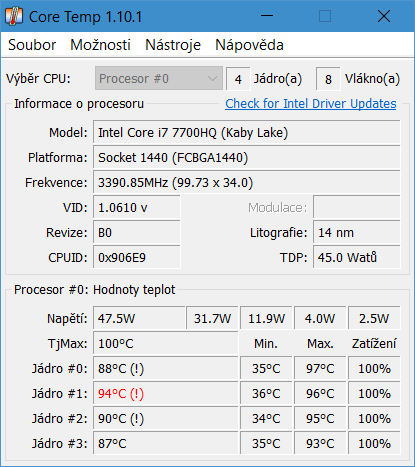Click Jádro #3 maximum value 93°C

pos(320,444)
